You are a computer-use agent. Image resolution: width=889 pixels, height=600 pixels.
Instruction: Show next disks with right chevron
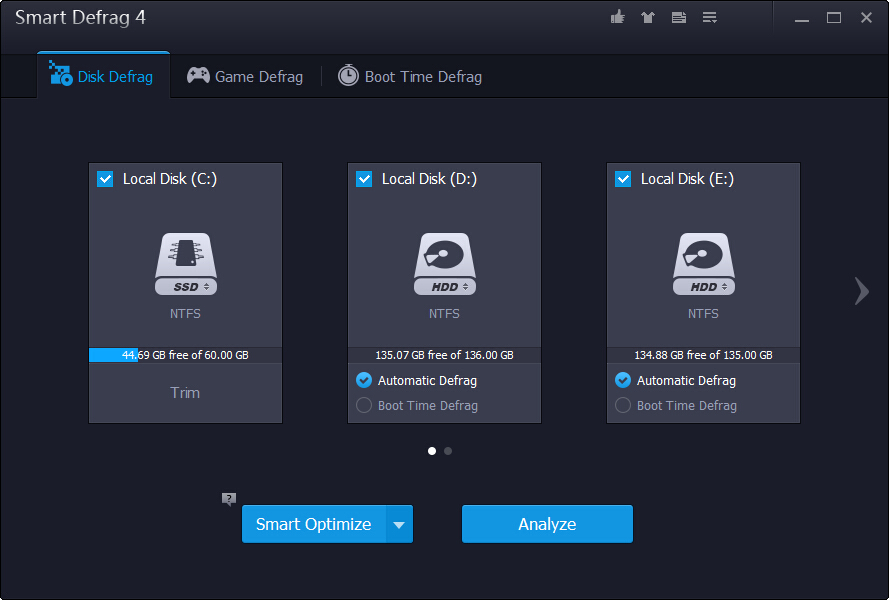[x=861, y=290]
